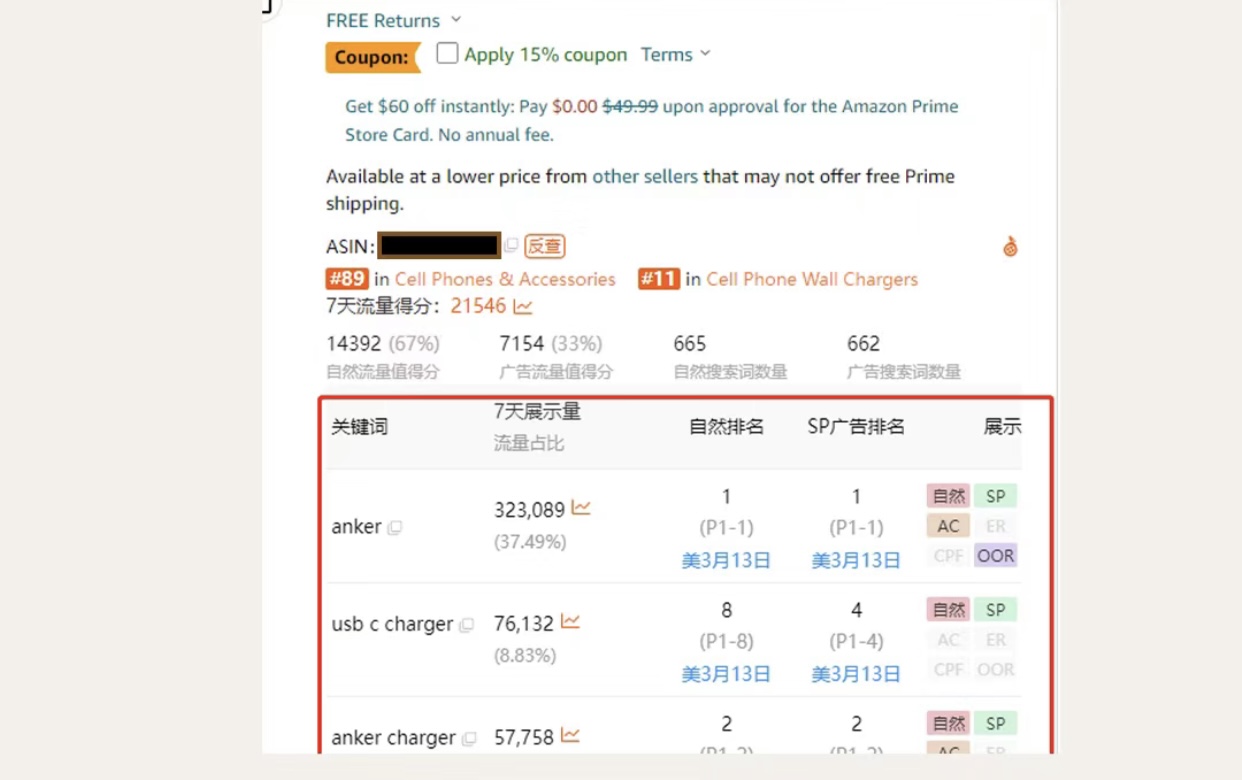Toggle the CPF tag in anker row

coord(948,556)
